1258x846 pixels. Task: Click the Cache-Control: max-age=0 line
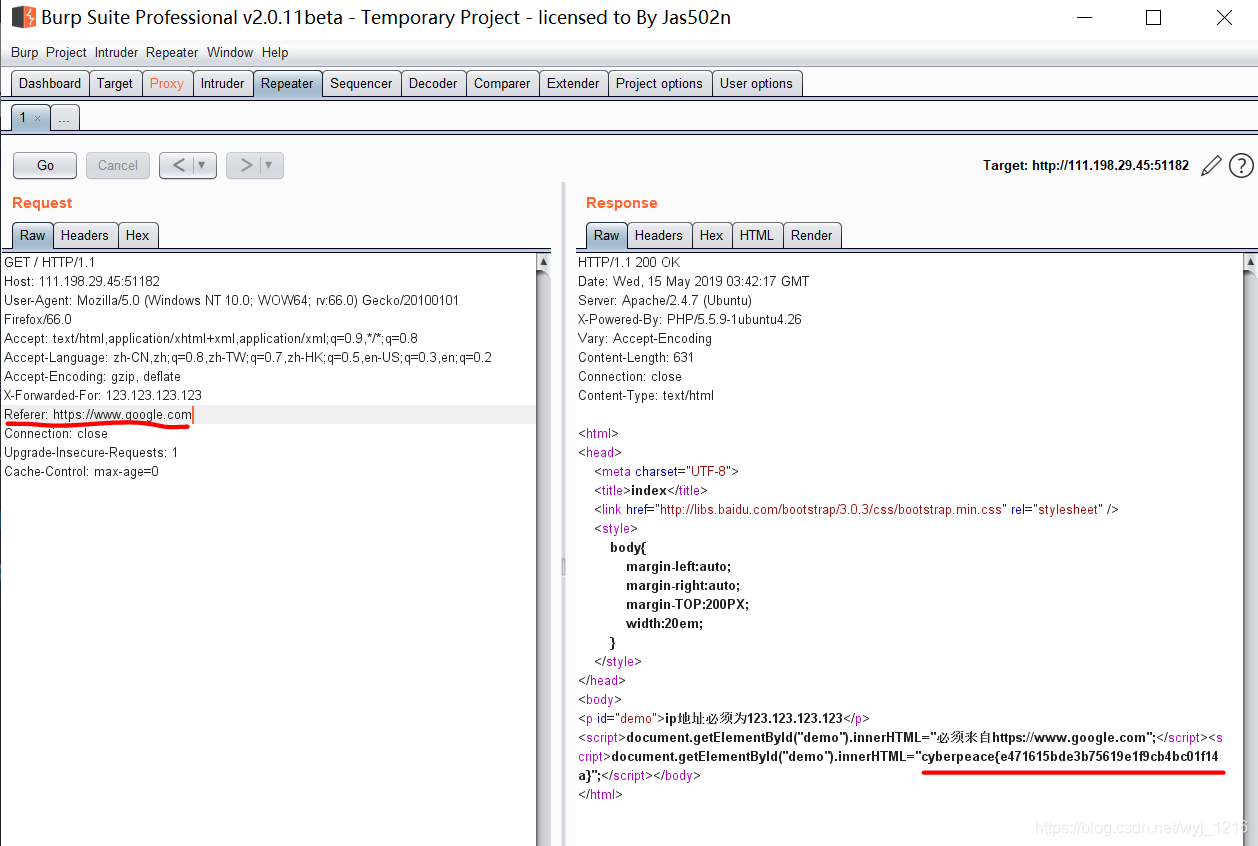[82, 471]
